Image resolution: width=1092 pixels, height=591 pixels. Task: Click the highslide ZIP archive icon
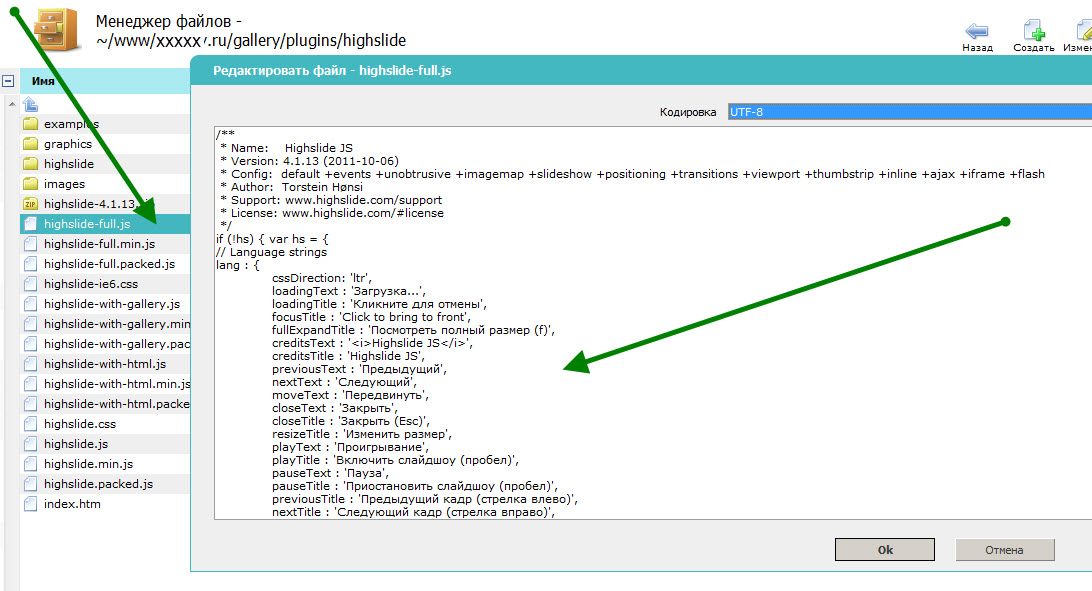30,204
